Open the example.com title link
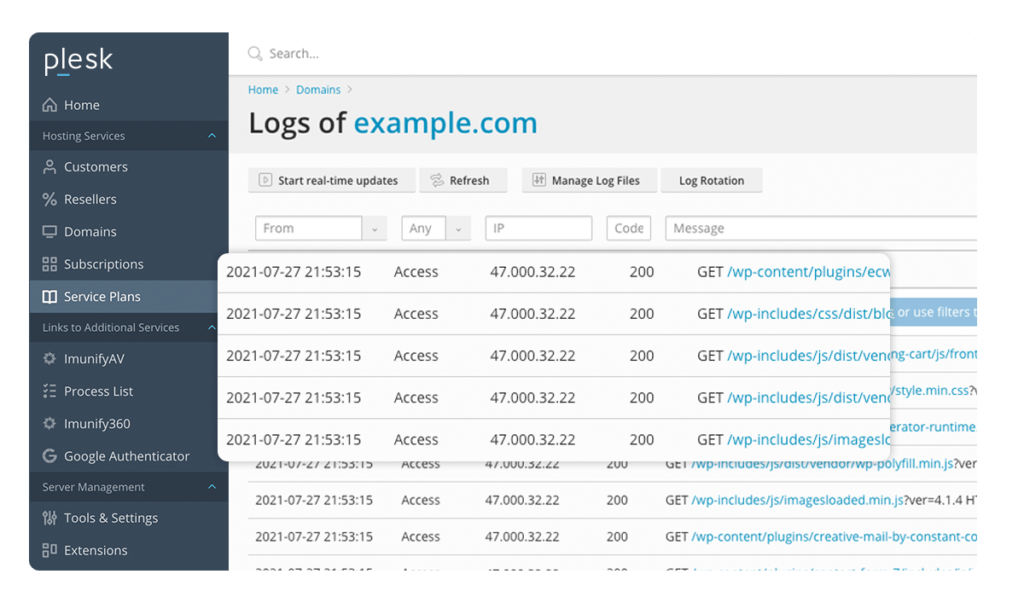Viewport: 1024px width, 597px height. 445,123
